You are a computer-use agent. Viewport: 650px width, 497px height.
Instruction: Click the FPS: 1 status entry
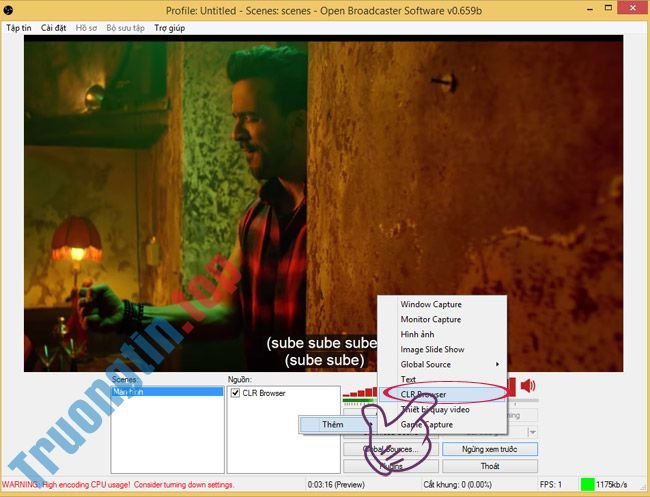[551, 484]
